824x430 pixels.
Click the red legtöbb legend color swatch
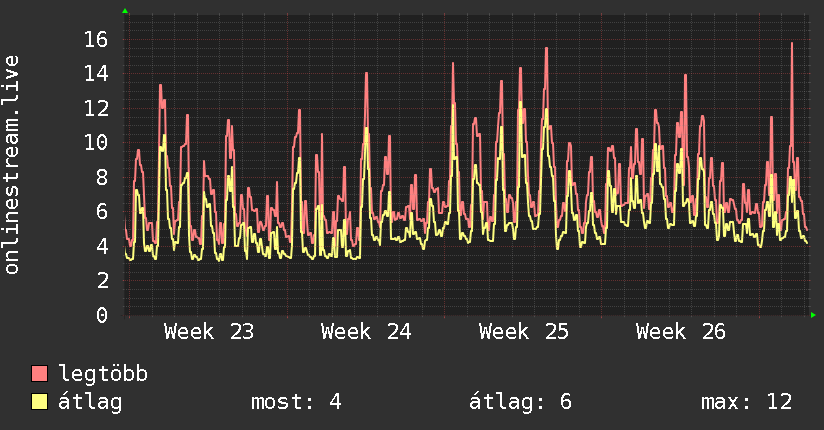click(39, 374)
